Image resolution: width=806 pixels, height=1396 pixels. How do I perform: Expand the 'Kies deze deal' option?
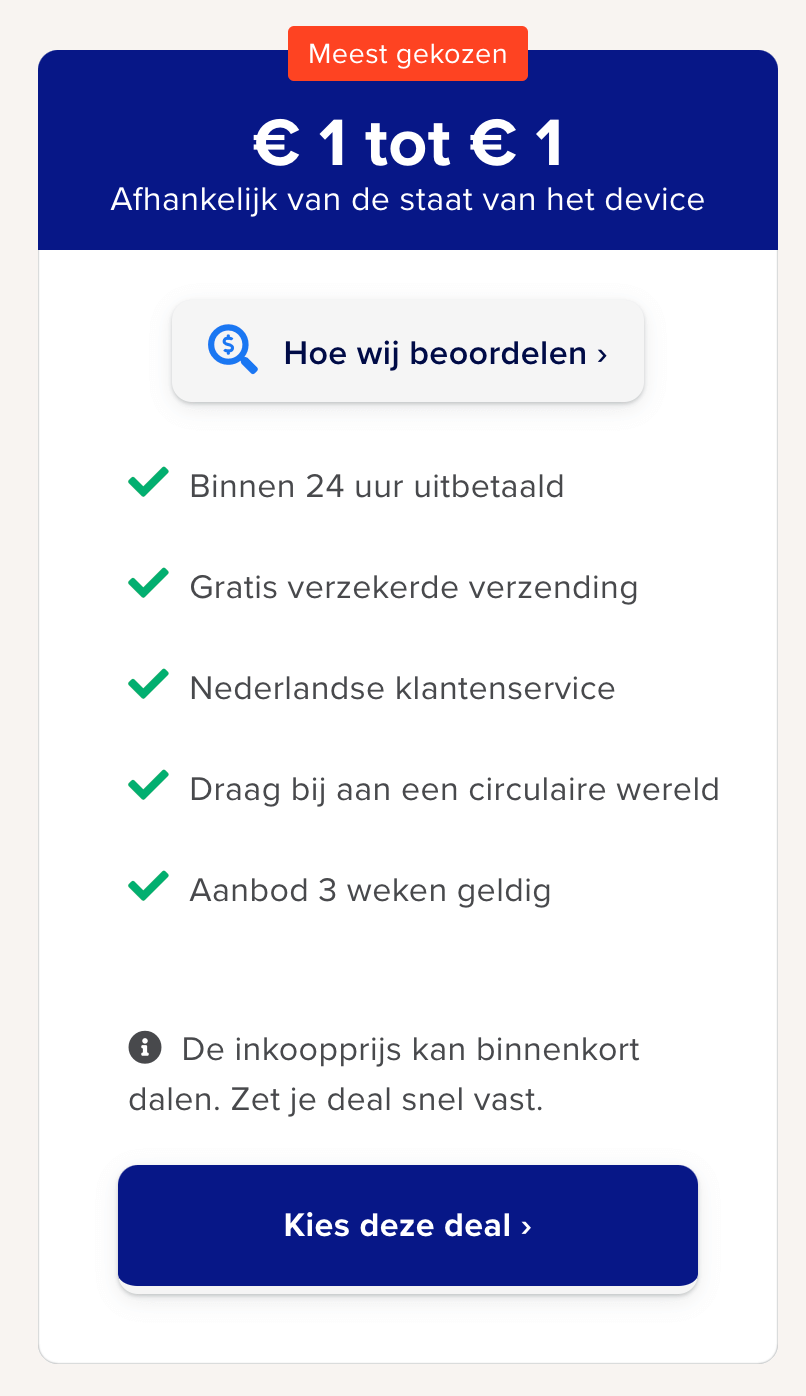[407, 1225]
